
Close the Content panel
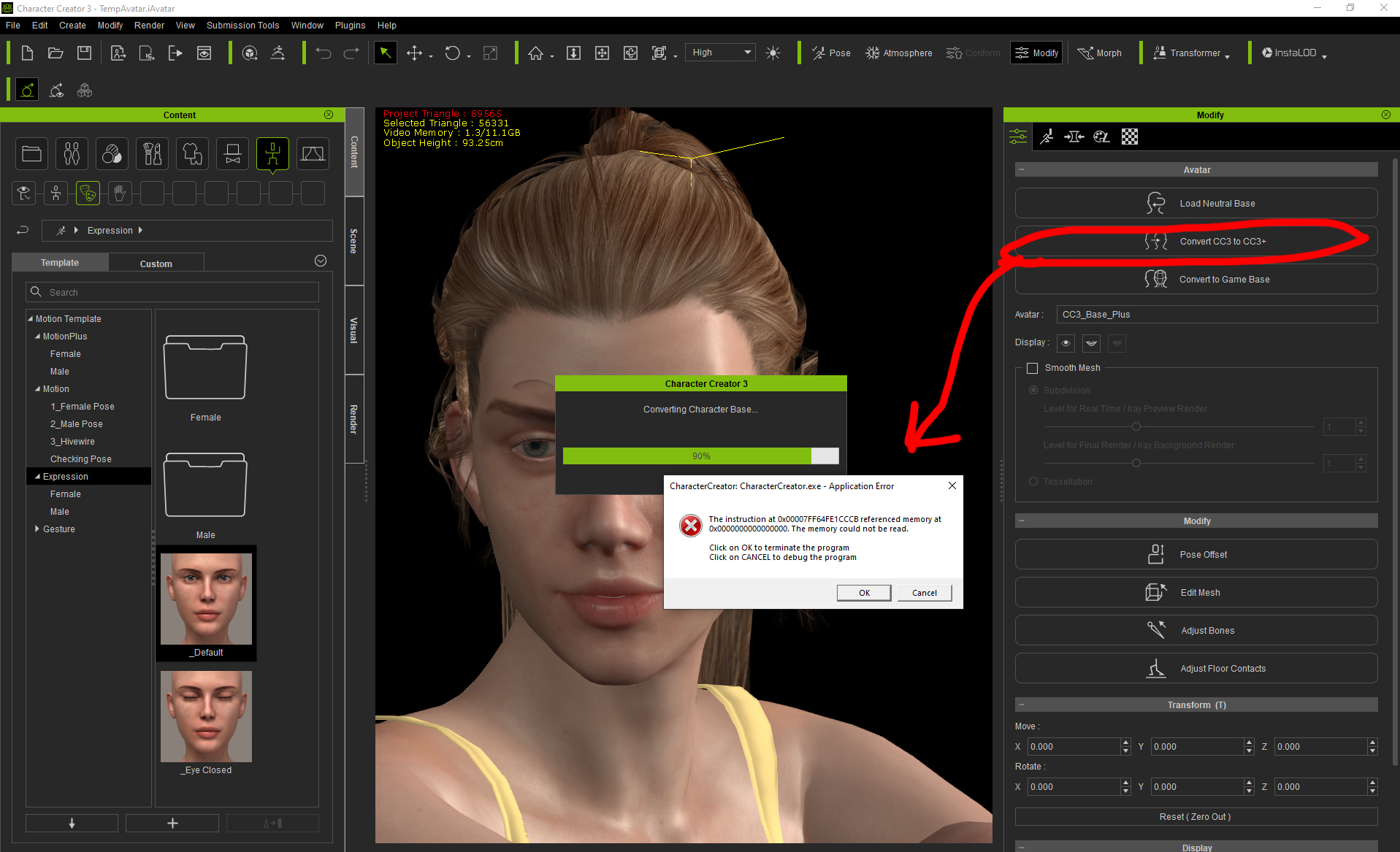click(x=329, y=115)
